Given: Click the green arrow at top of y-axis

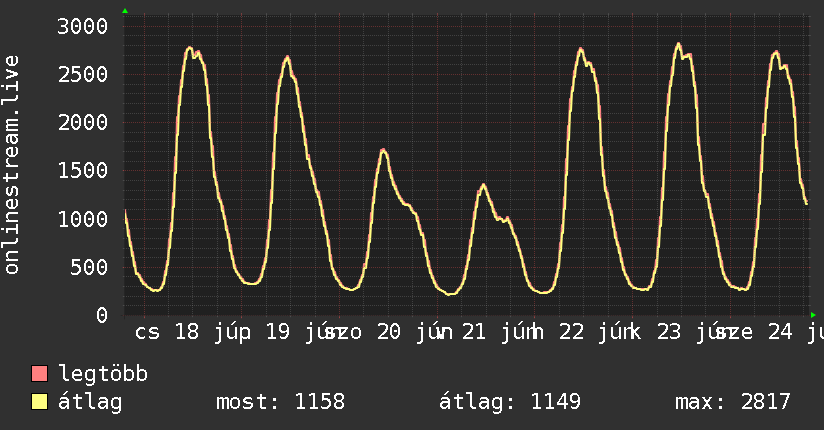Looking at the screenshot, I should (x=125, y=11).
